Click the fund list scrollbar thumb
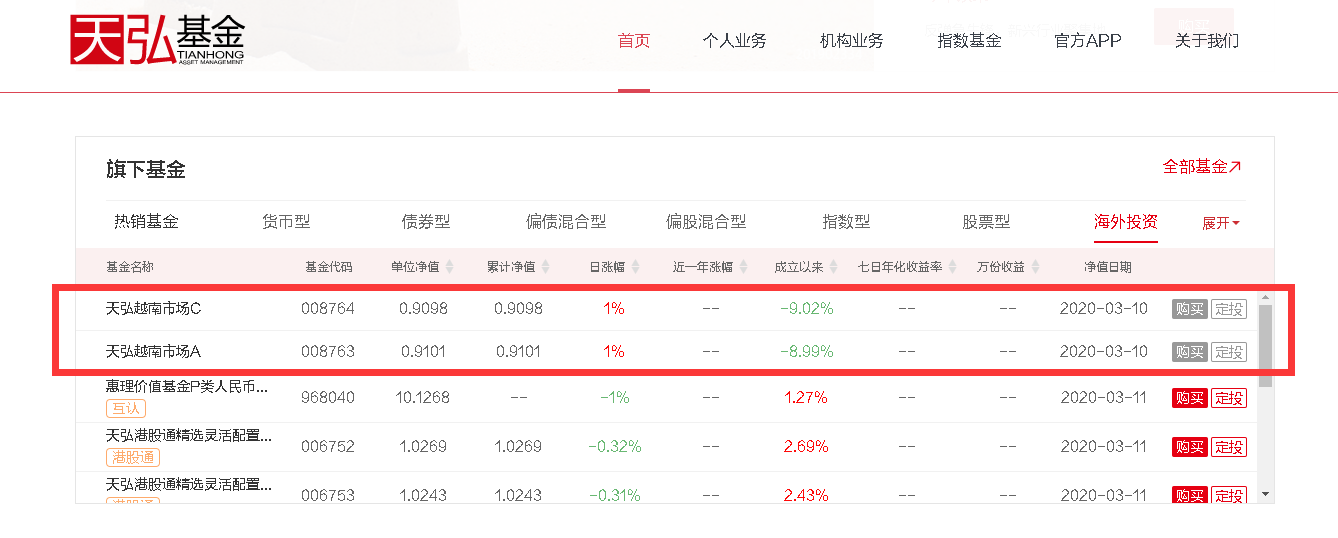The height and width of the screenshot is (538, 1338). pyautogui.click(x=1265, y=345)
